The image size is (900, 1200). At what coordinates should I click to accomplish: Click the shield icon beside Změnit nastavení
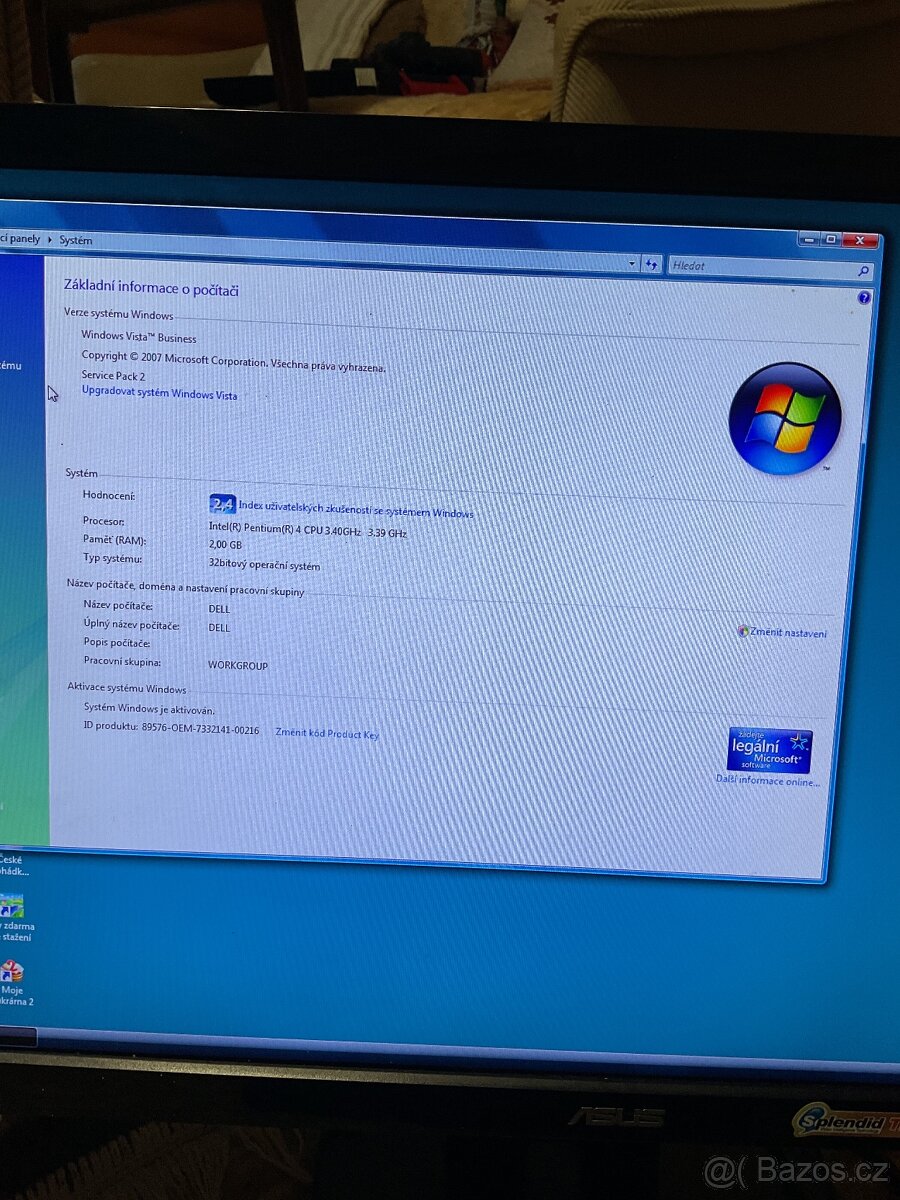coord(742,633)
